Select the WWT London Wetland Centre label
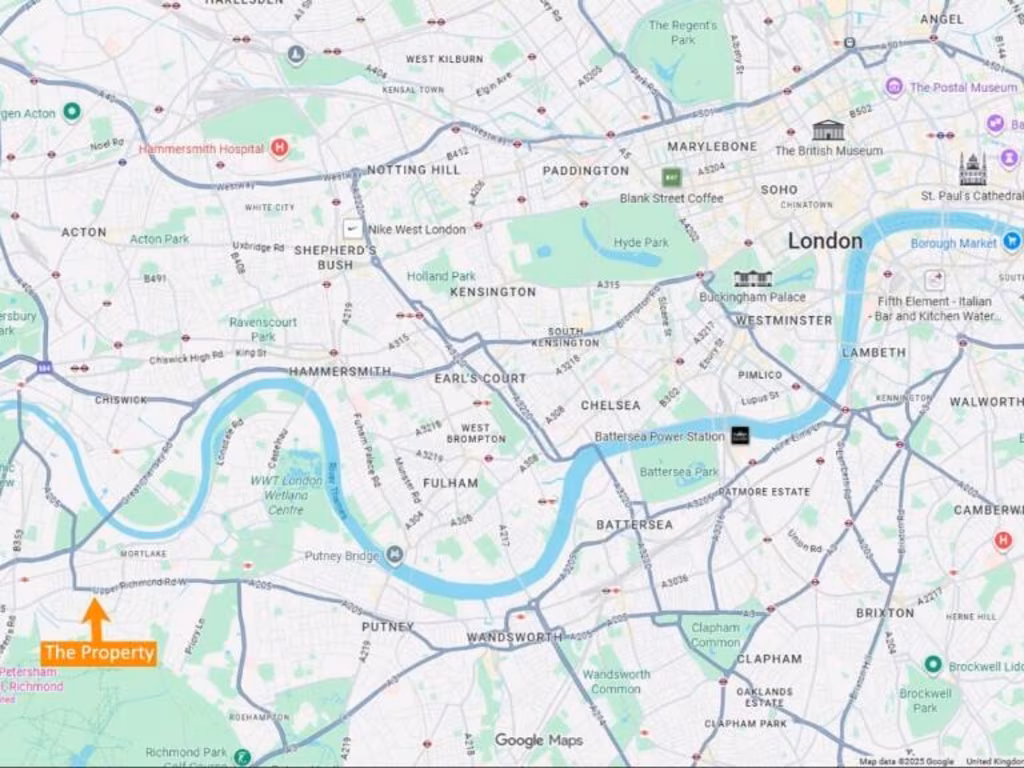Viewport: 1024px width, 768px height. click(x=286, y=495)
